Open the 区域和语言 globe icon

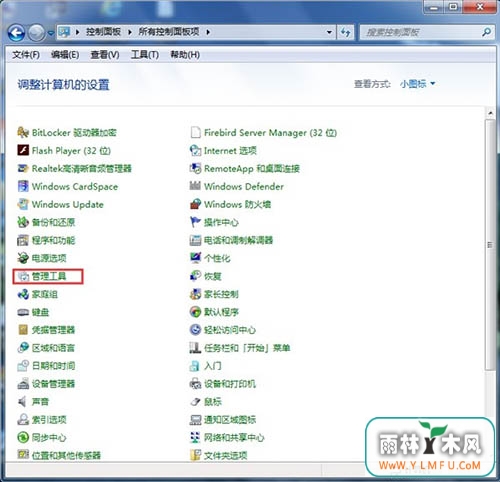point(23,348)
